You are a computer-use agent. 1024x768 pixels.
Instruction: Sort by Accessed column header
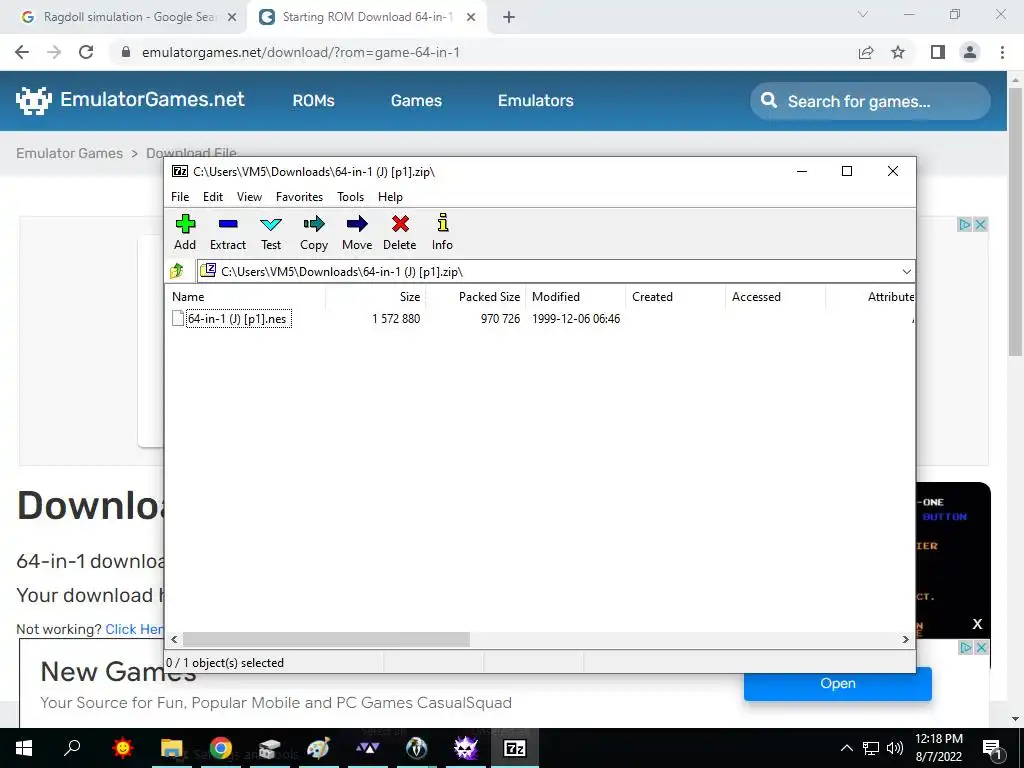point(775,296)
